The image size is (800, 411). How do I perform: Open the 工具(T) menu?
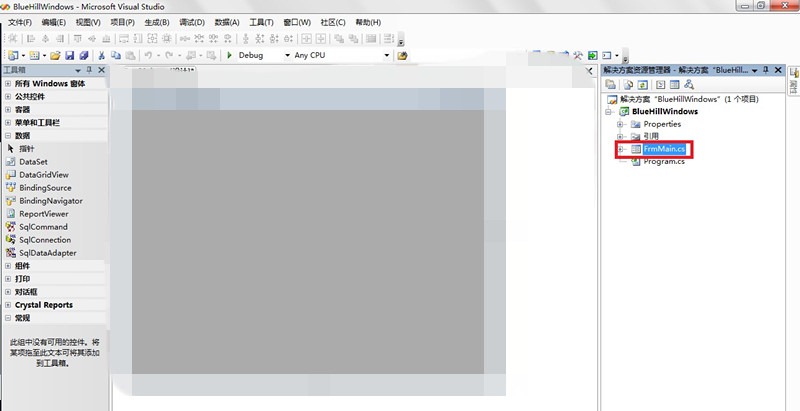click(x=261, y=22)
